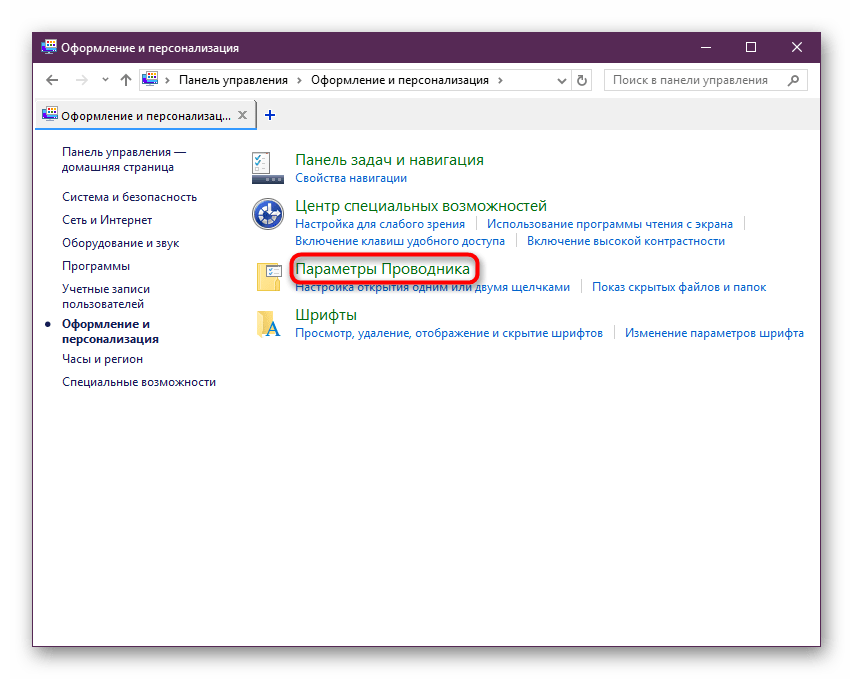Image resolution: width=853 pixels, height=679 pixels.
Task: Go to Часы и регион category
Action: [102, 359]
